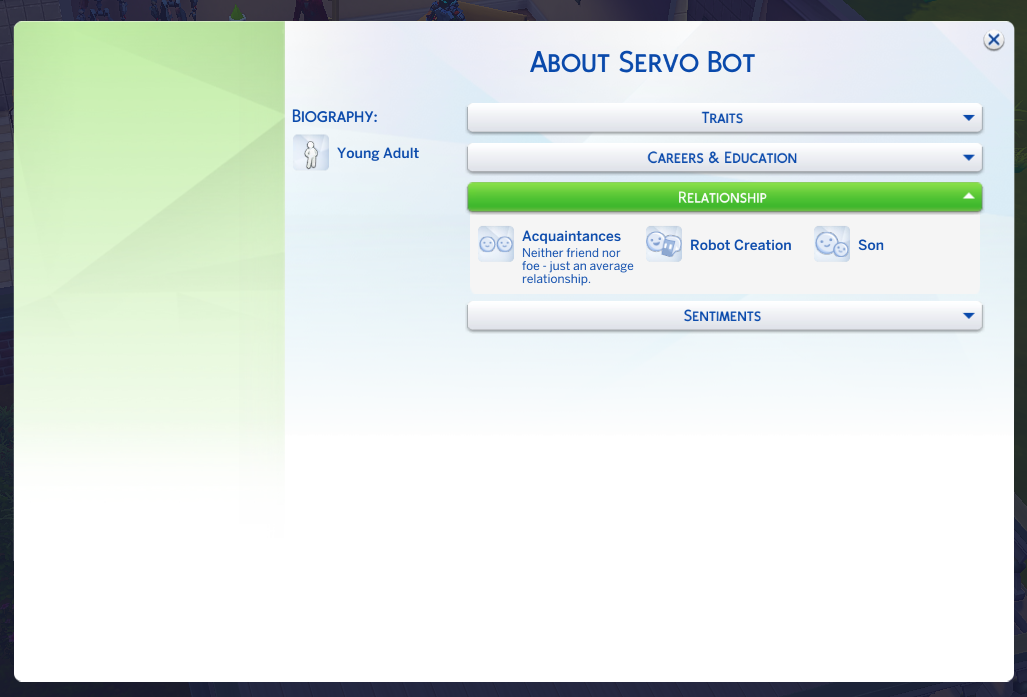Click the Young Adult body silhouette icon
The height and width of the screenshot is (697, 1027).
[x=311, y=153]
